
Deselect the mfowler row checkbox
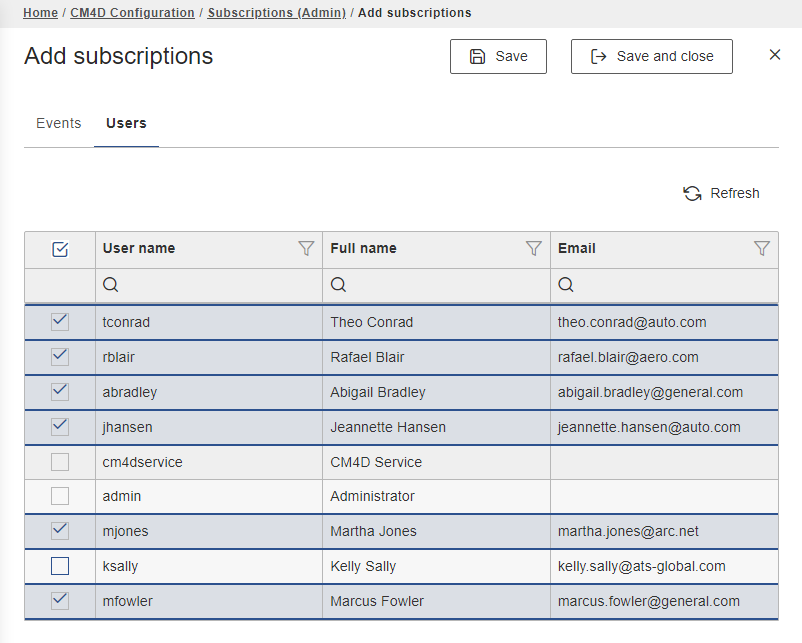pyautogui.click(x=60, y=601)
